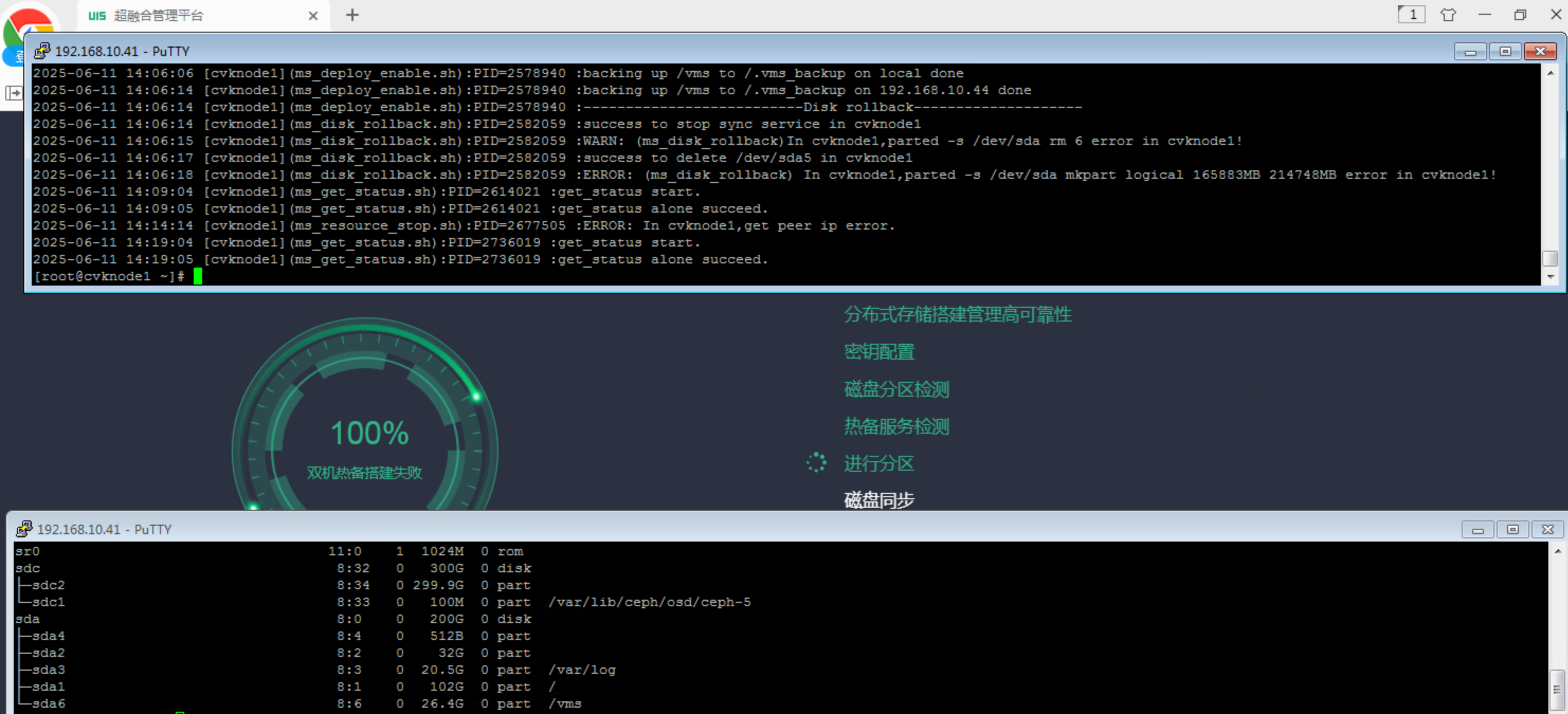Restore the top PuTTY window size
The height and width of the screenshot is (714, 1568).
click(1504, 52)
